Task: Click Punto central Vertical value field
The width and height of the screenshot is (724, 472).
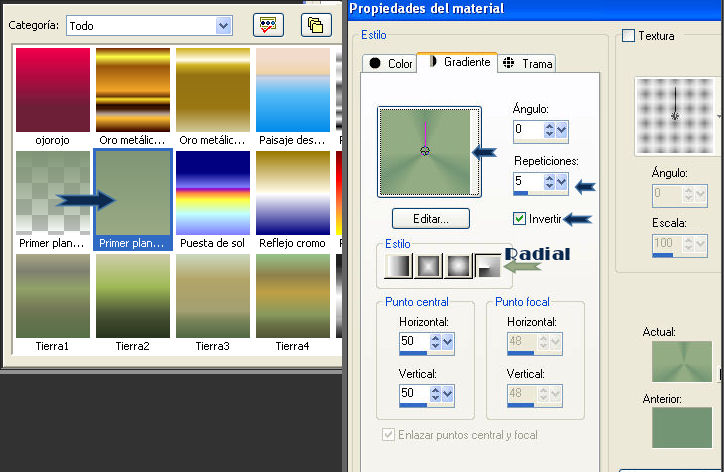Action: click(415, 394)
